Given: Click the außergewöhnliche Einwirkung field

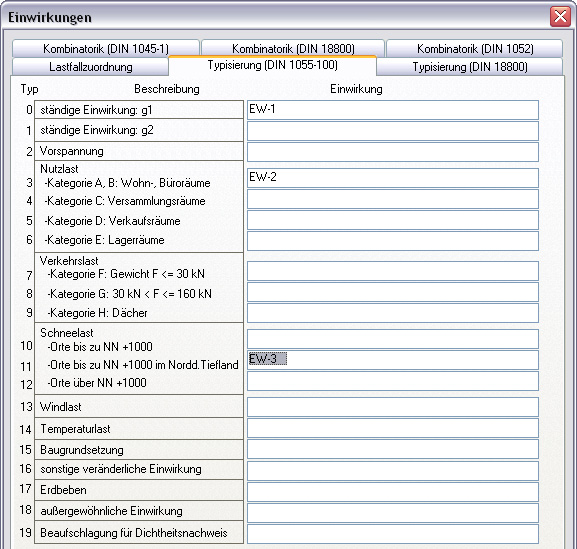Looking at the screenshot, I should (x=393, y=513).
